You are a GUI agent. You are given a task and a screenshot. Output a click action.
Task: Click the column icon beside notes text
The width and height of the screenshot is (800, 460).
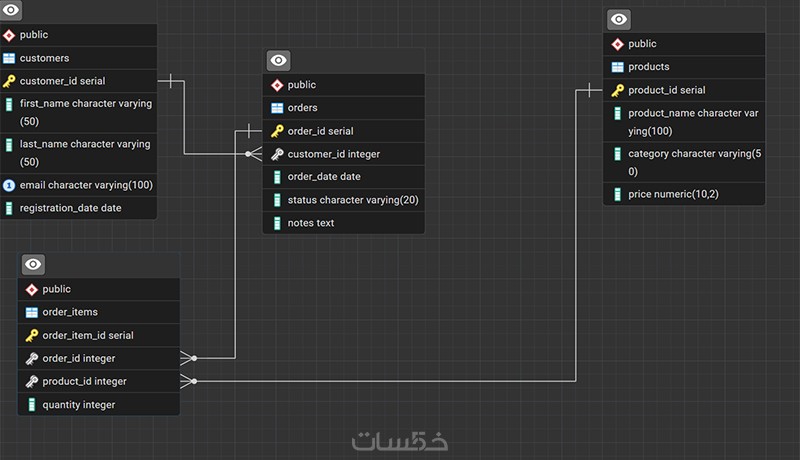(277, 223)
